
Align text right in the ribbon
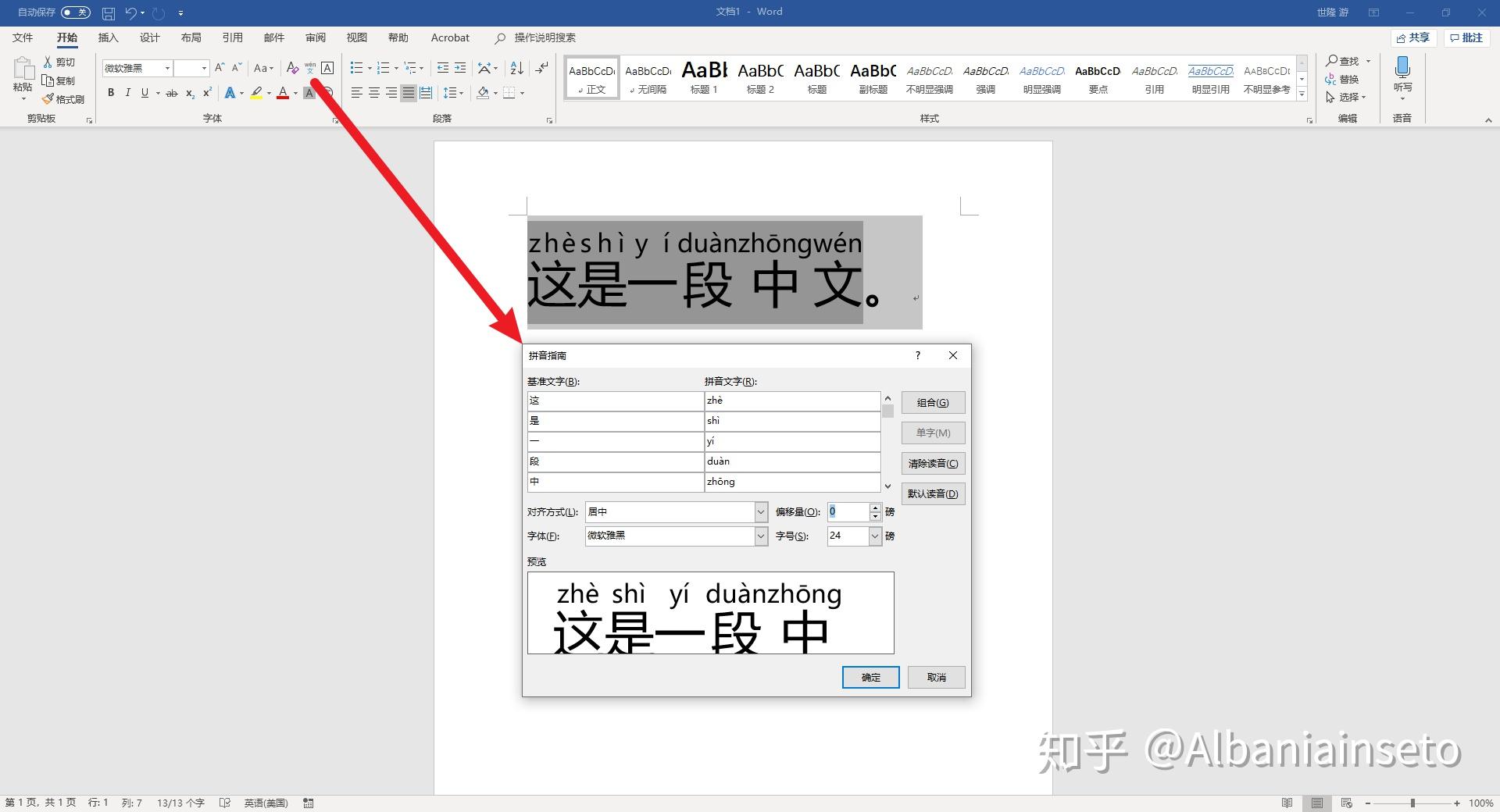coord(391,93)
